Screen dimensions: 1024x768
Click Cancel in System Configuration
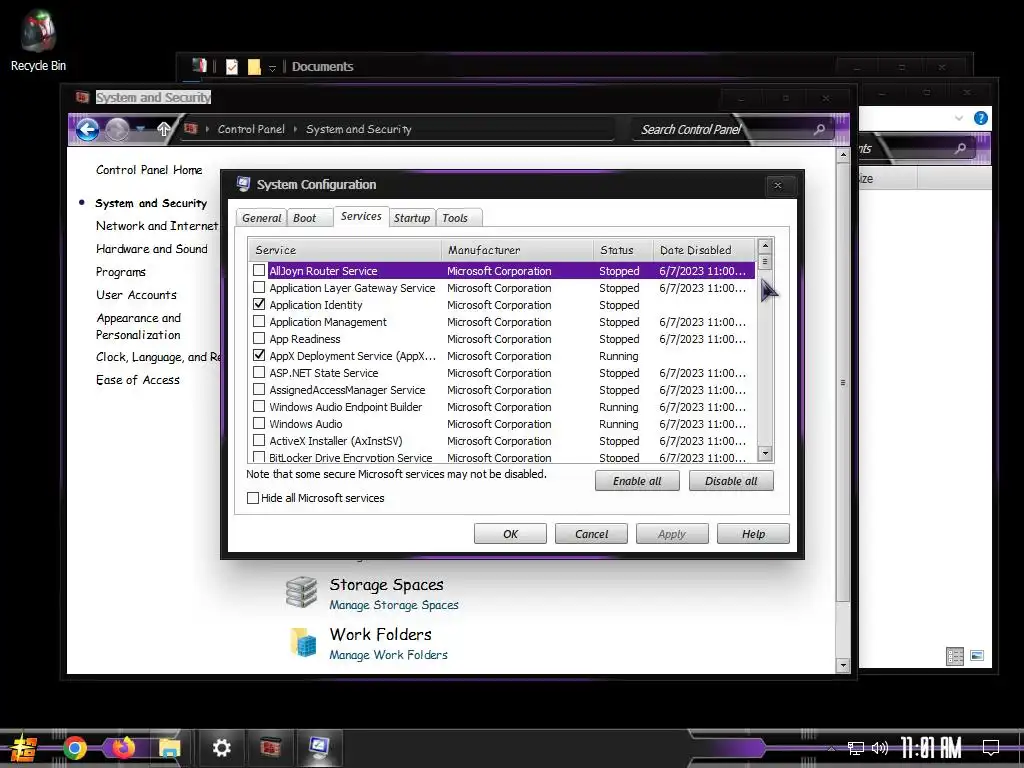(x=591, y=534)
